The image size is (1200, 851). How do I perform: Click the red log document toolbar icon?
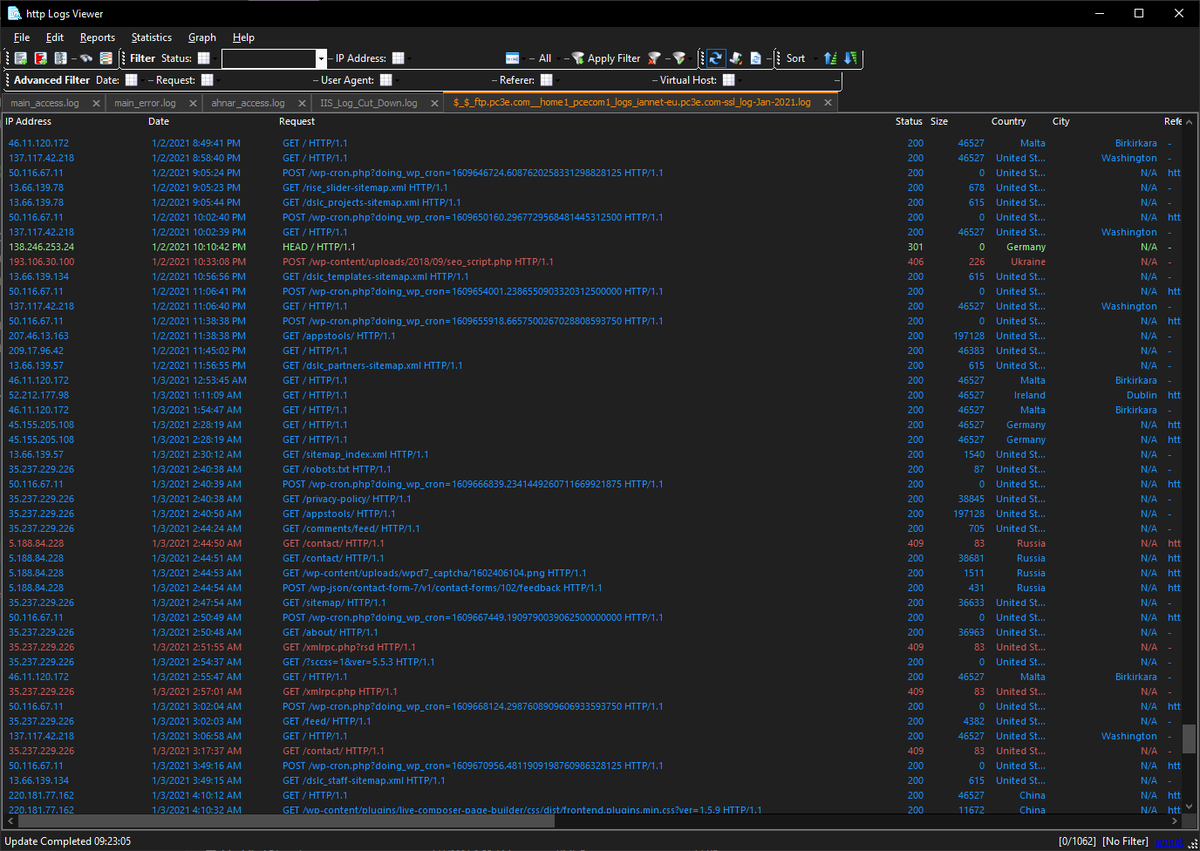(41, 58)
